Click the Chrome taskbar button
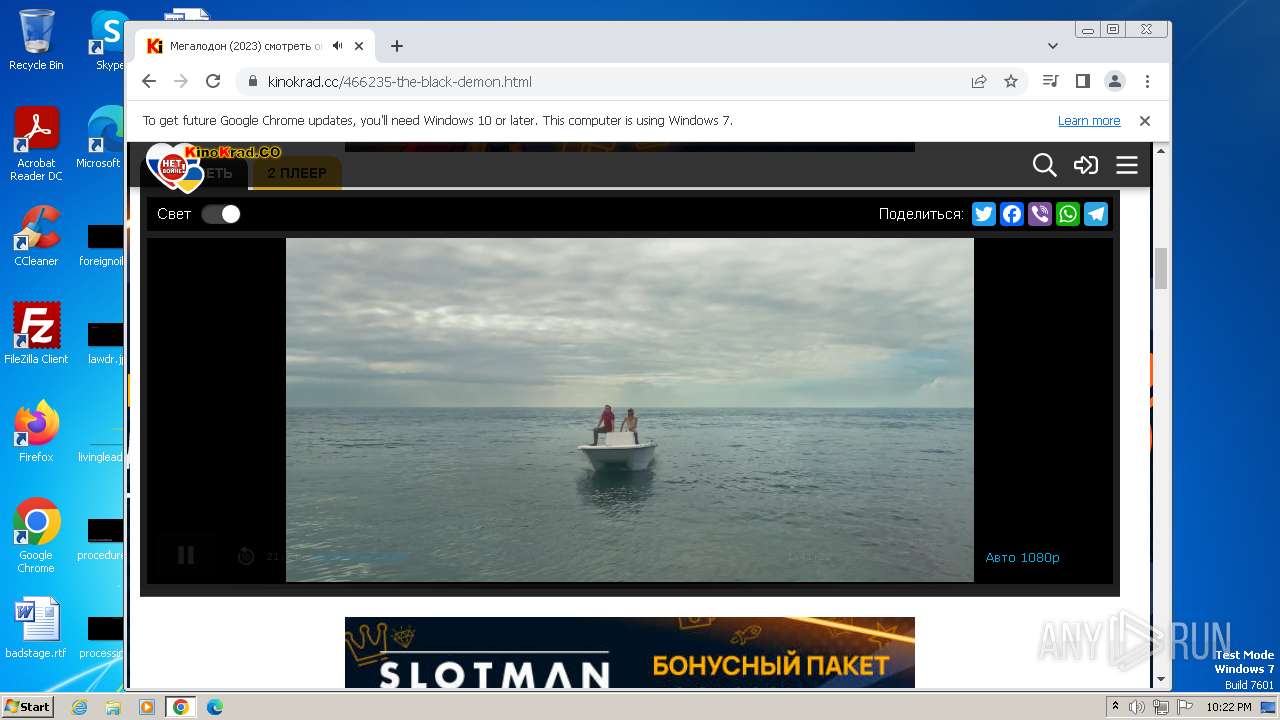Viewport: 1280px width, 720px height. coord(181,707)
